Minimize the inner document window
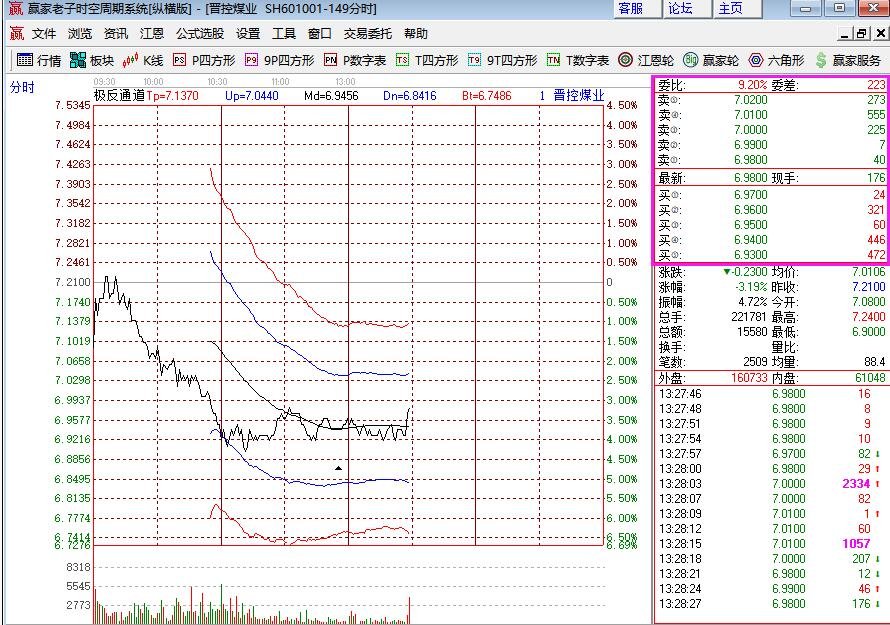 (846, 34)
